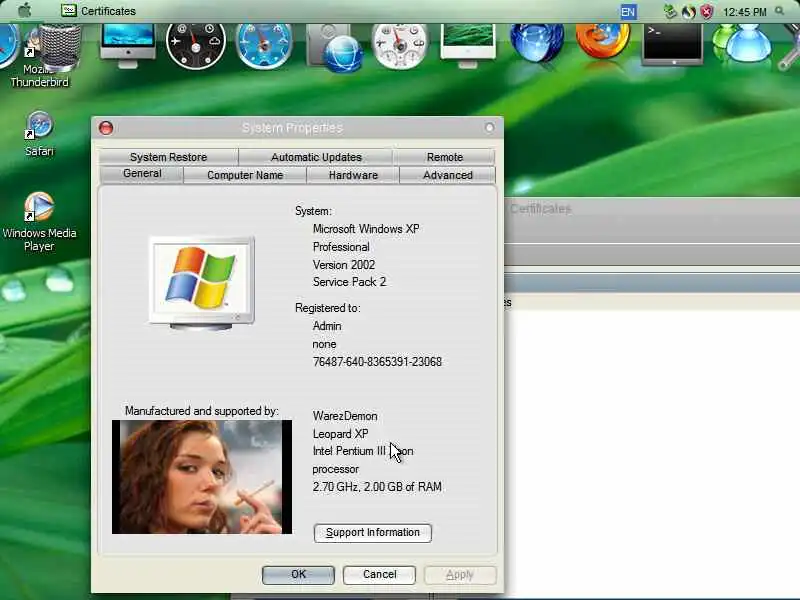The image size is (800, 600).
Task: Click the 'Registered to:' label
Action: [x=328, y=308]
